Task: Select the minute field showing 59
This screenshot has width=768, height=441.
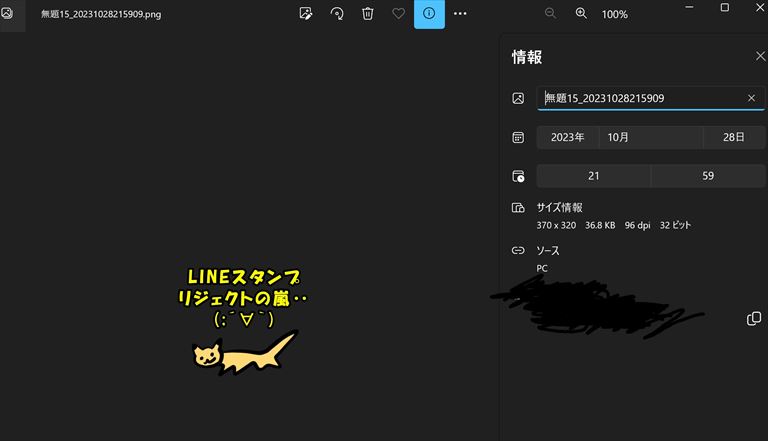Action: coord(708,176)
